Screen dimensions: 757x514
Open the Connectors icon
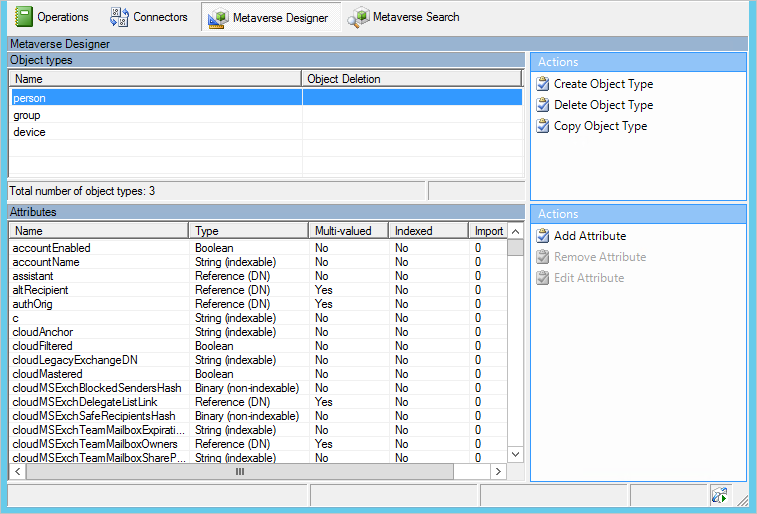tap(118, 17)
